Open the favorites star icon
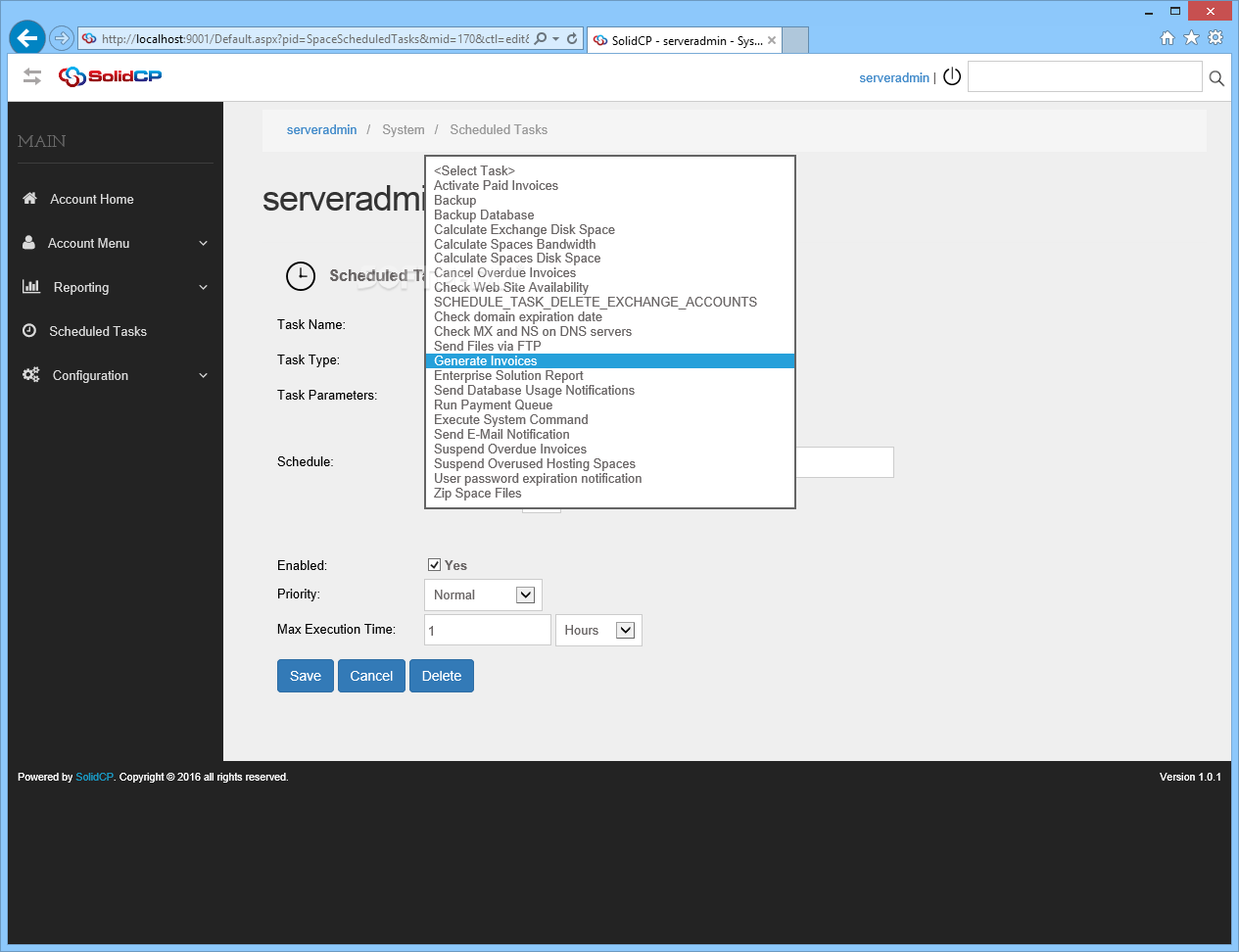Viewport: 1239px width, 952px height. coord(1191,38)
